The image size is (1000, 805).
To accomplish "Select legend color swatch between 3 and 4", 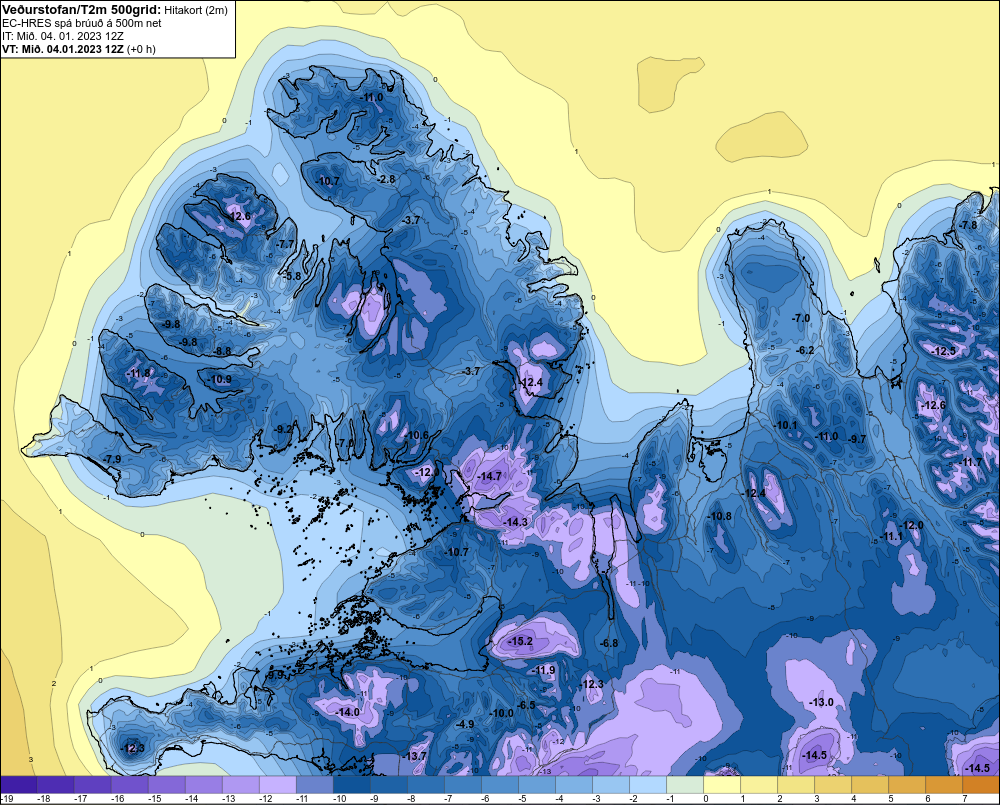I will (x=832, y=784).
